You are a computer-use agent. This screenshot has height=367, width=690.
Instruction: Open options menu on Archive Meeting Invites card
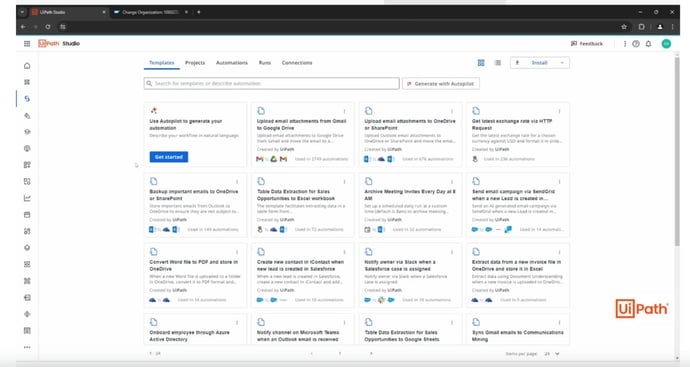click(x=452, y=182)
